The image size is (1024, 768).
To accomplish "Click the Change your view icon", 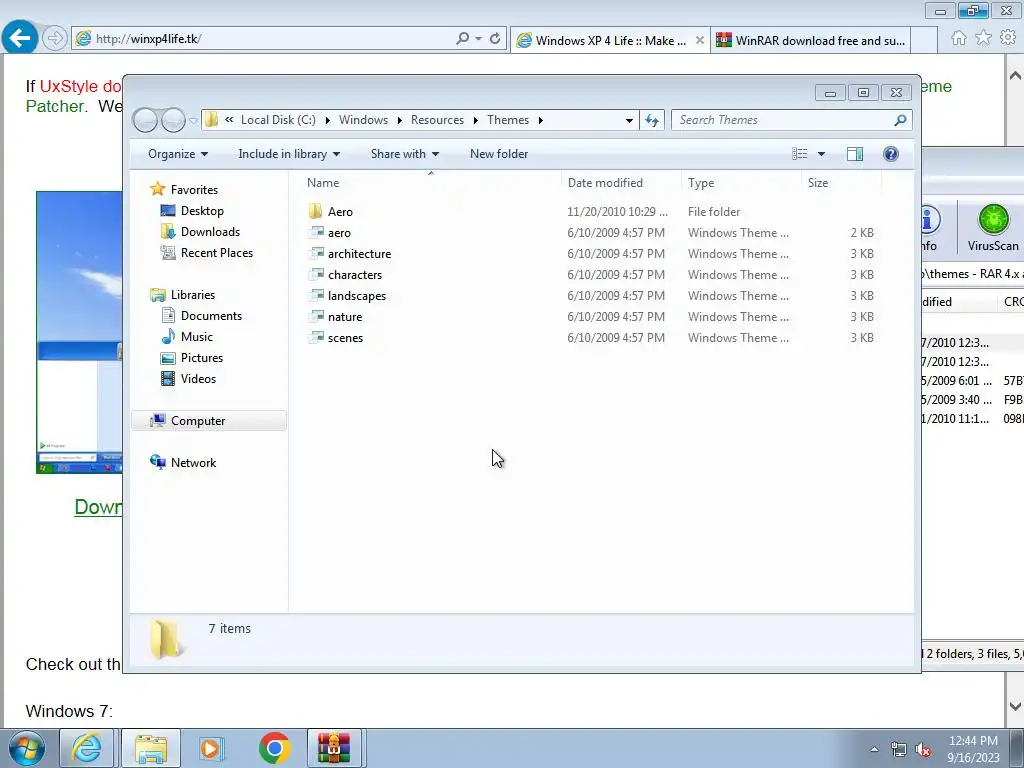I will [x=799, y=154].
